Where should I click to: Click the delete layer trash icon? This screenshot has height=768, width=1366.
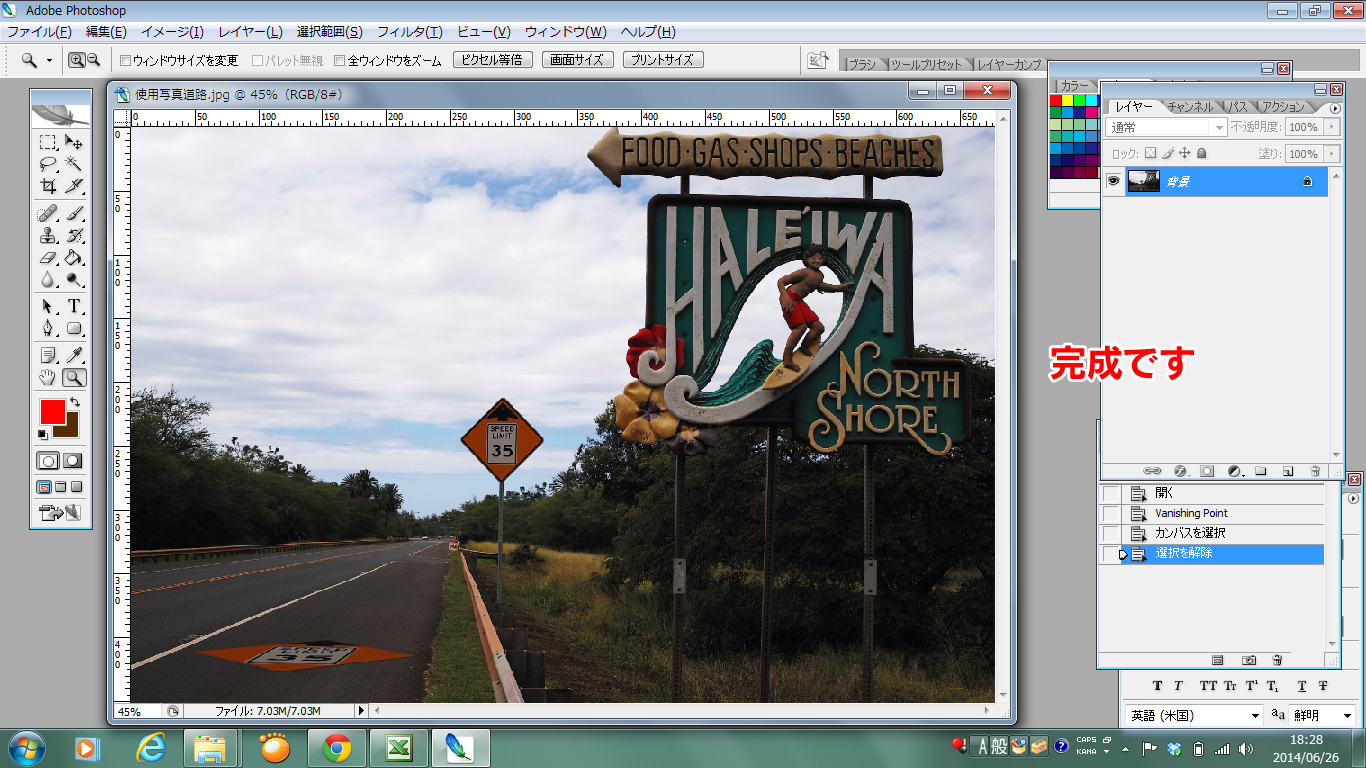[x=1314, y=471]
